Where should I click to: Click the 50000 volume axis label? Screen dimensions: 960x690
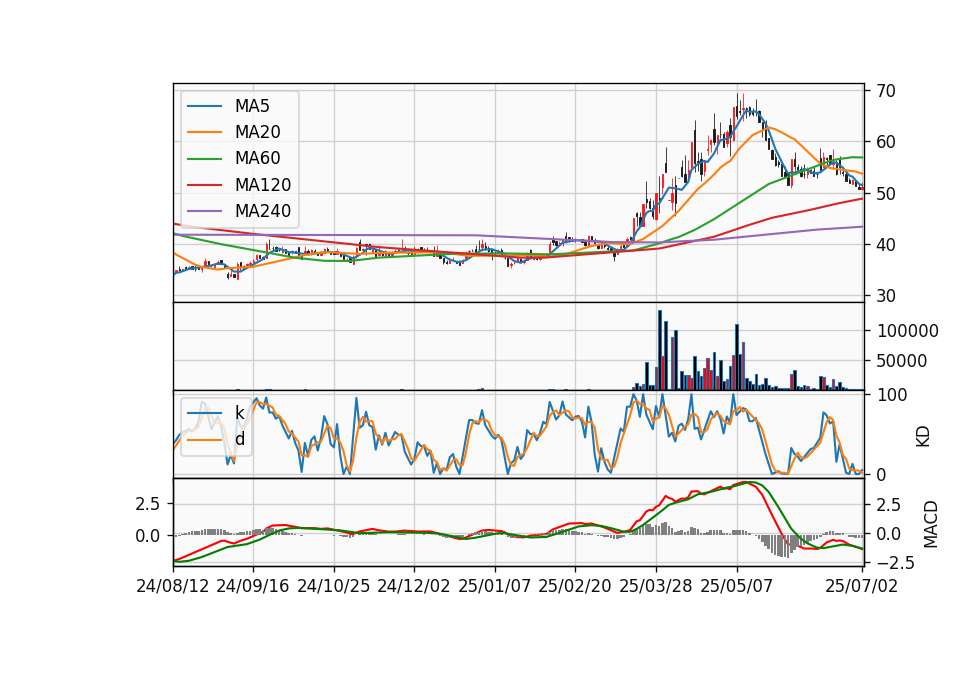click(x=902, y=361)
